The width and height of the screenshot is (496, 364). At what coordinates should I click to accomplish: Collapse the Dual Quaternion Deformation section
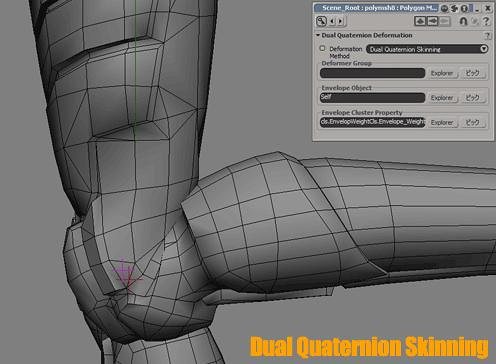pos(318,35)
